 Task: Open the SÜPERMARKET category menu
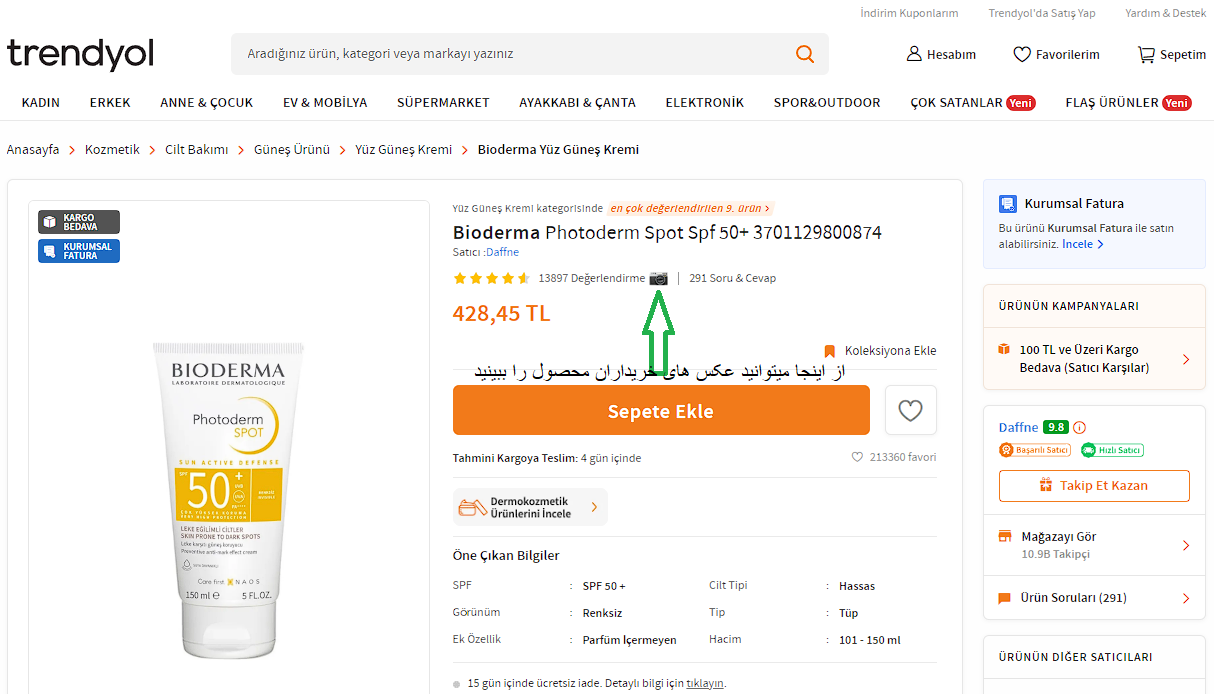coord(443,102)
